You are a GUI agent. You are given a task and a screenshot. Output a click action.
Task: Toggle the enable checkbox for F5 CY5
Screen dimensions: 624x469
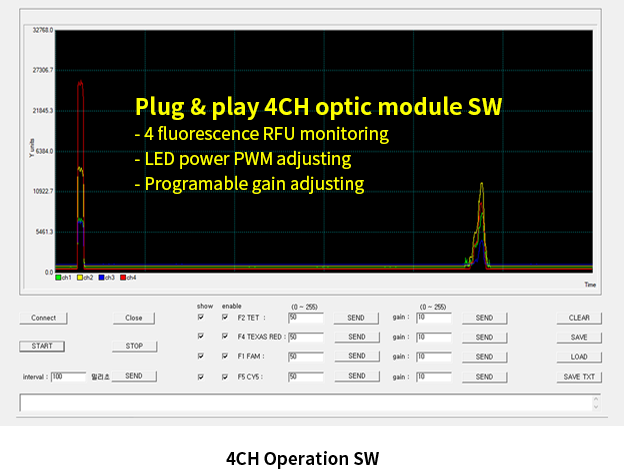pos(225,376)
